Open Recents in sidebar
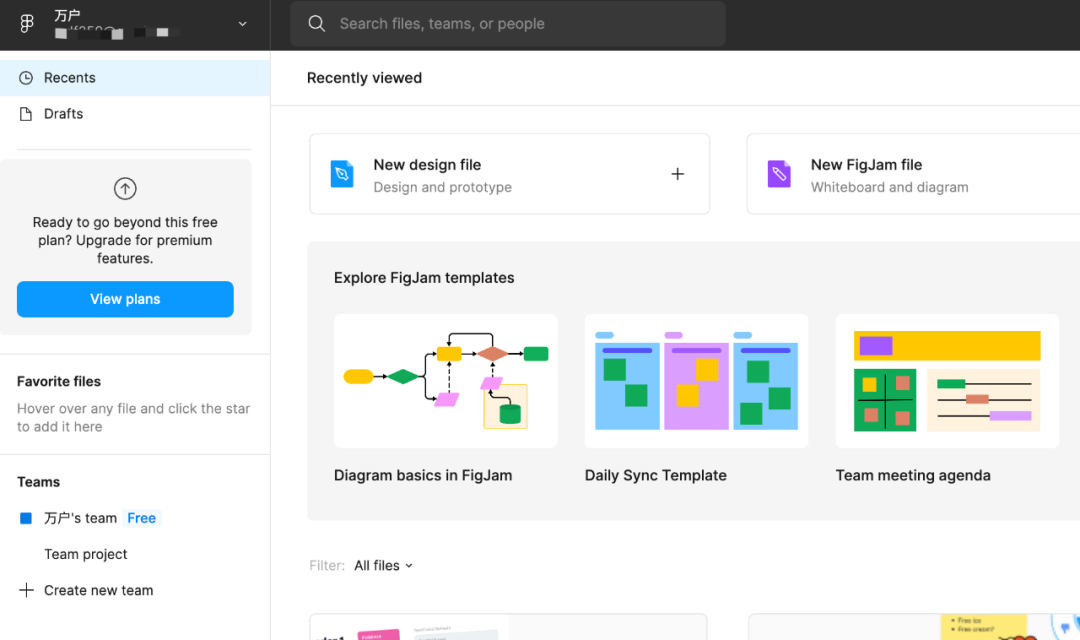Screen dimensions: 1080x640 point(135,78)
